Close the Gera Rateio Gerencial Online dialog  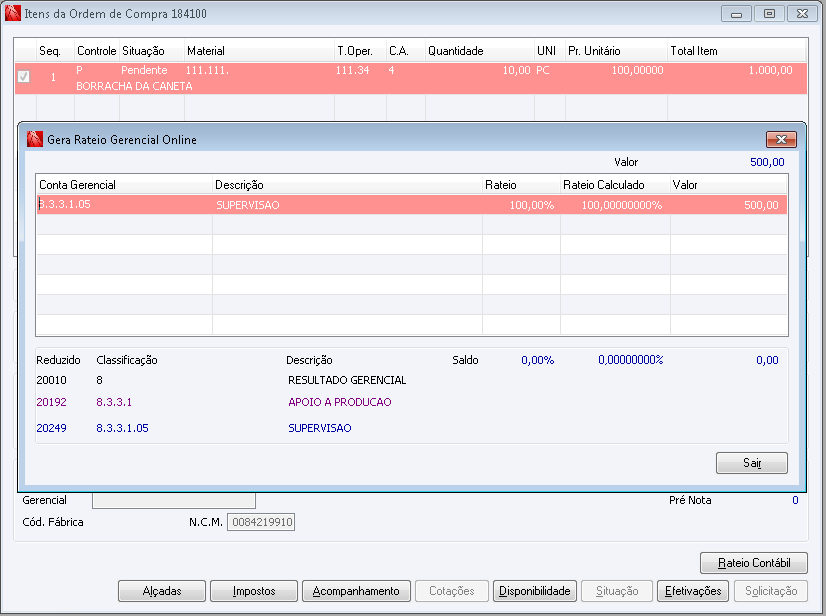coord(781,139)
